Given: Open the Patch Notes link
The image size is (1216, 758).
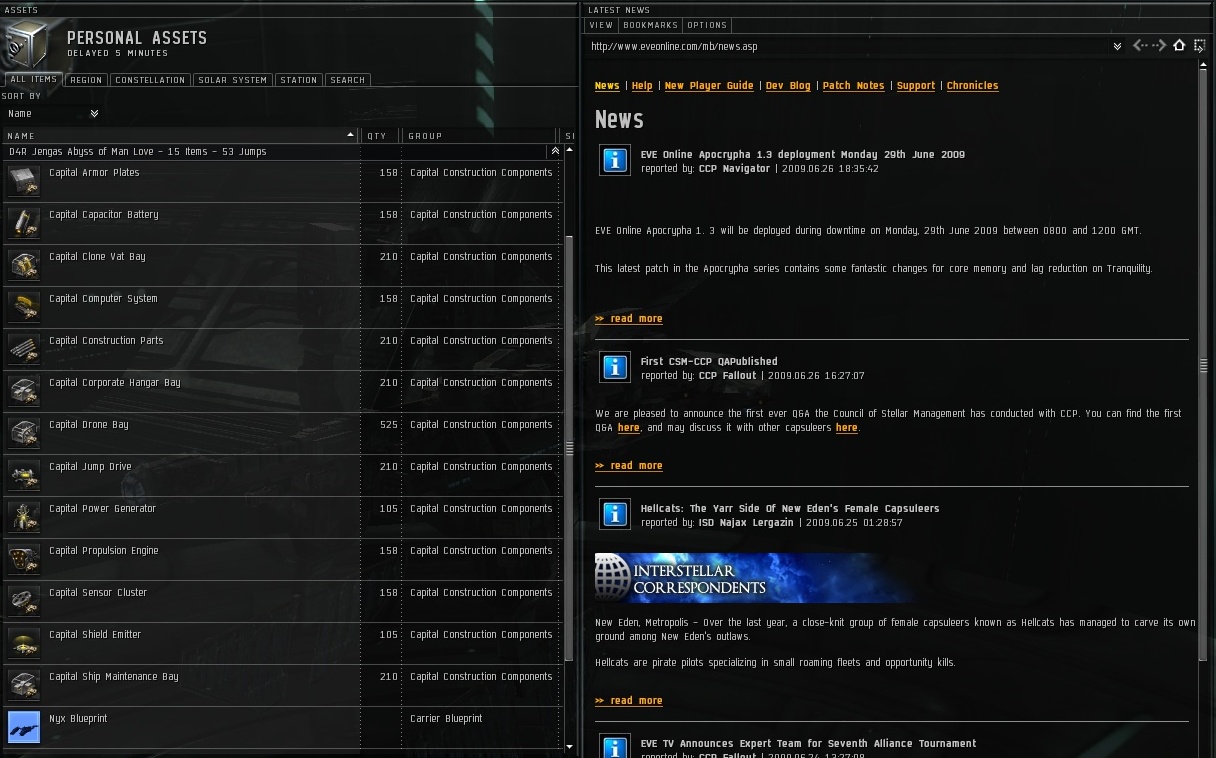Looking at the screenshot, I should click(853, 86).
